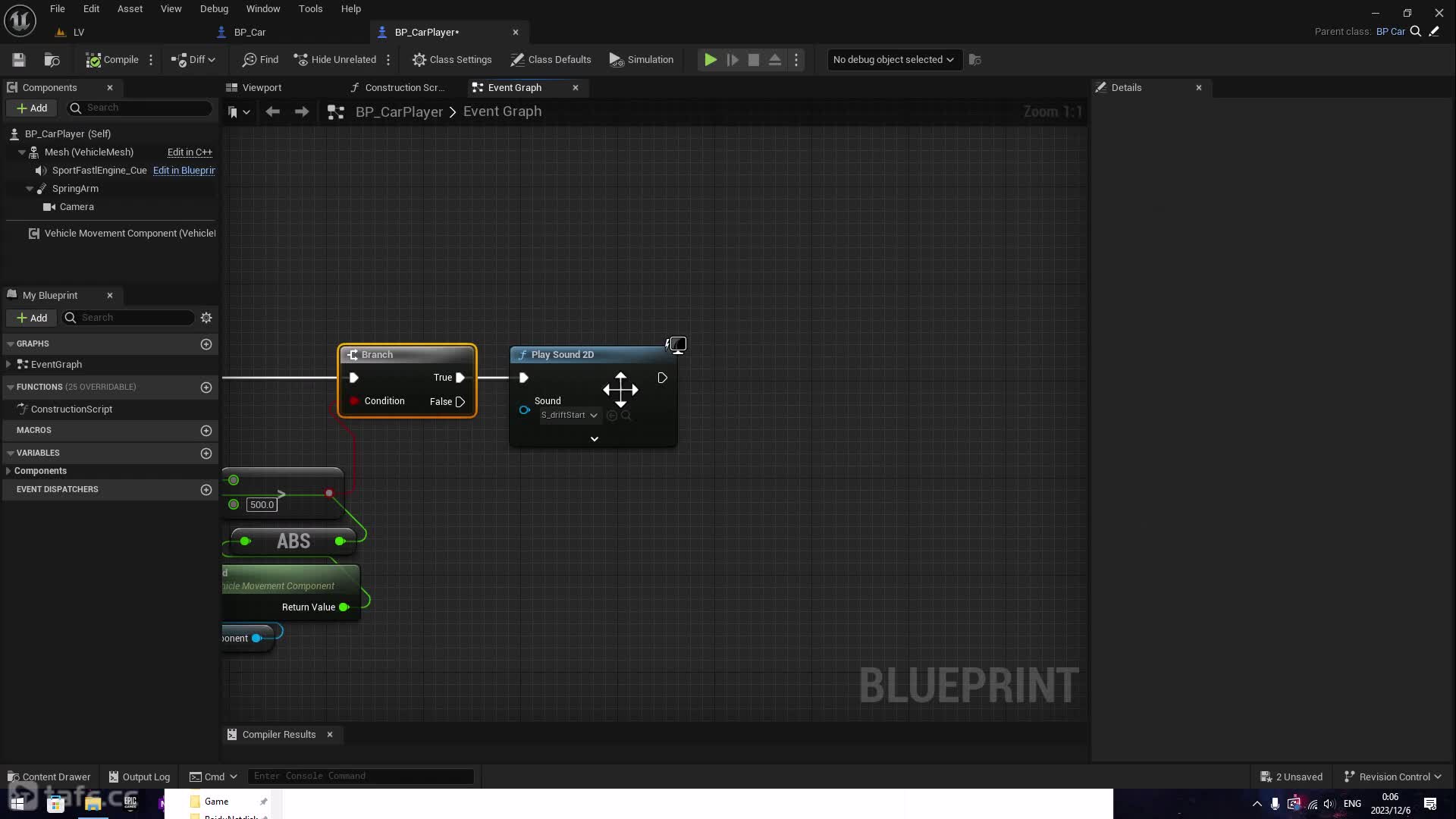1456x819 pixels.
Task: Expand Play Sound 2D node options
Action: 595,438
